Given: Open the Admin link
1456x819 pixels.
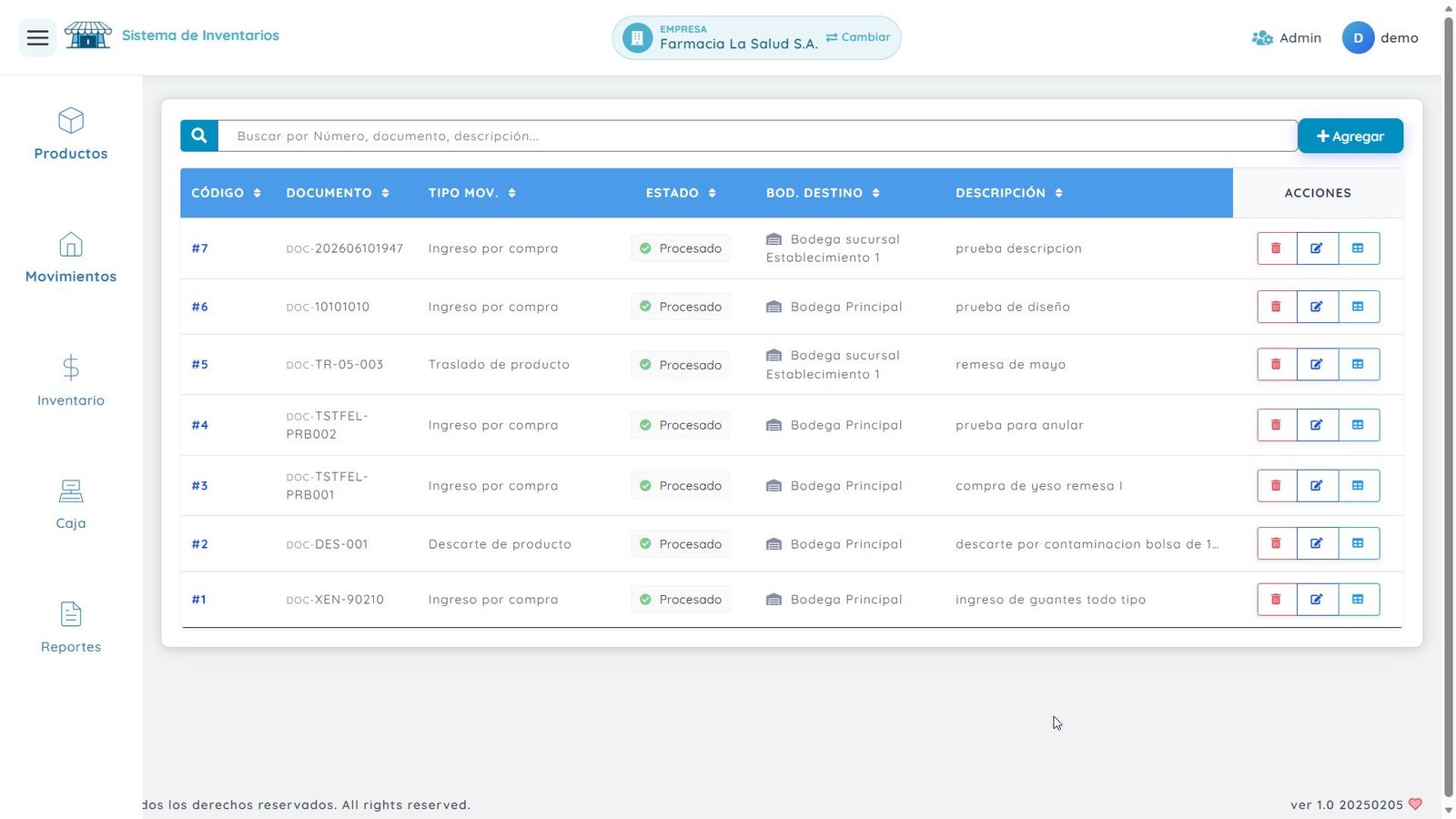Looking at the screenshot, I should coord(1287,38).
